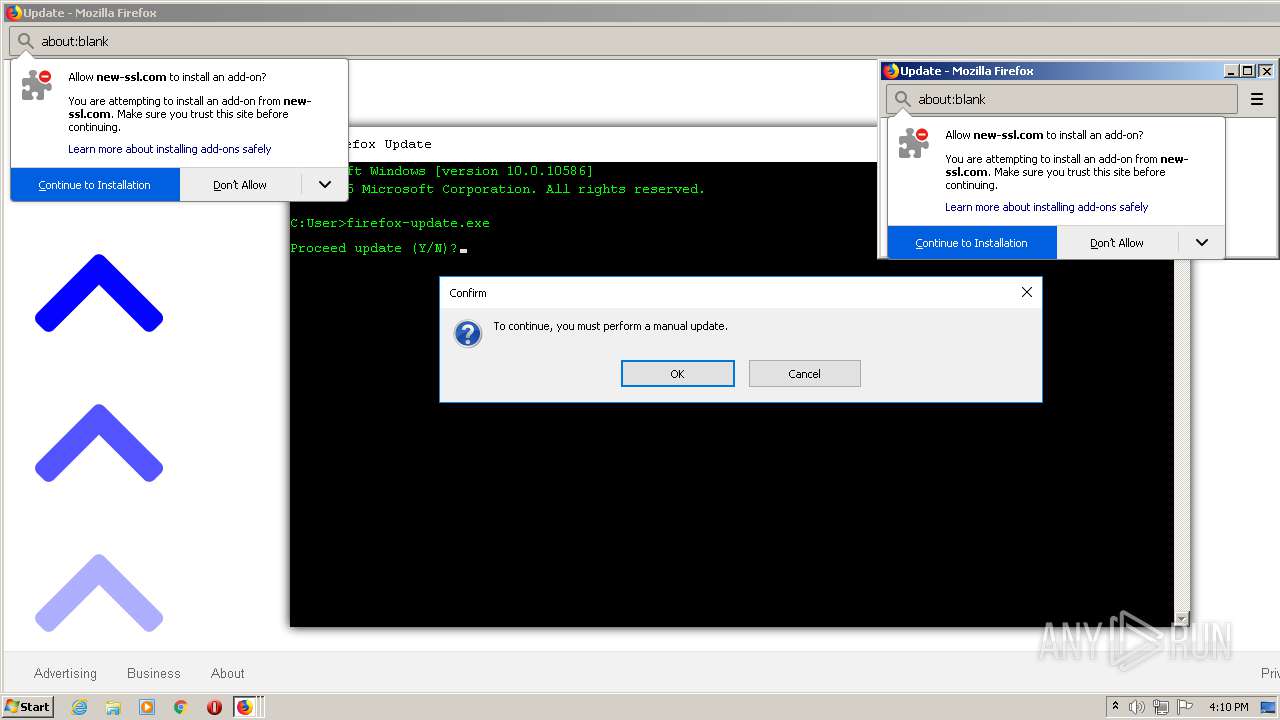Click OK in the Confirm dialog
Screen dimensions: 1280x720
[x=677, y=373]
